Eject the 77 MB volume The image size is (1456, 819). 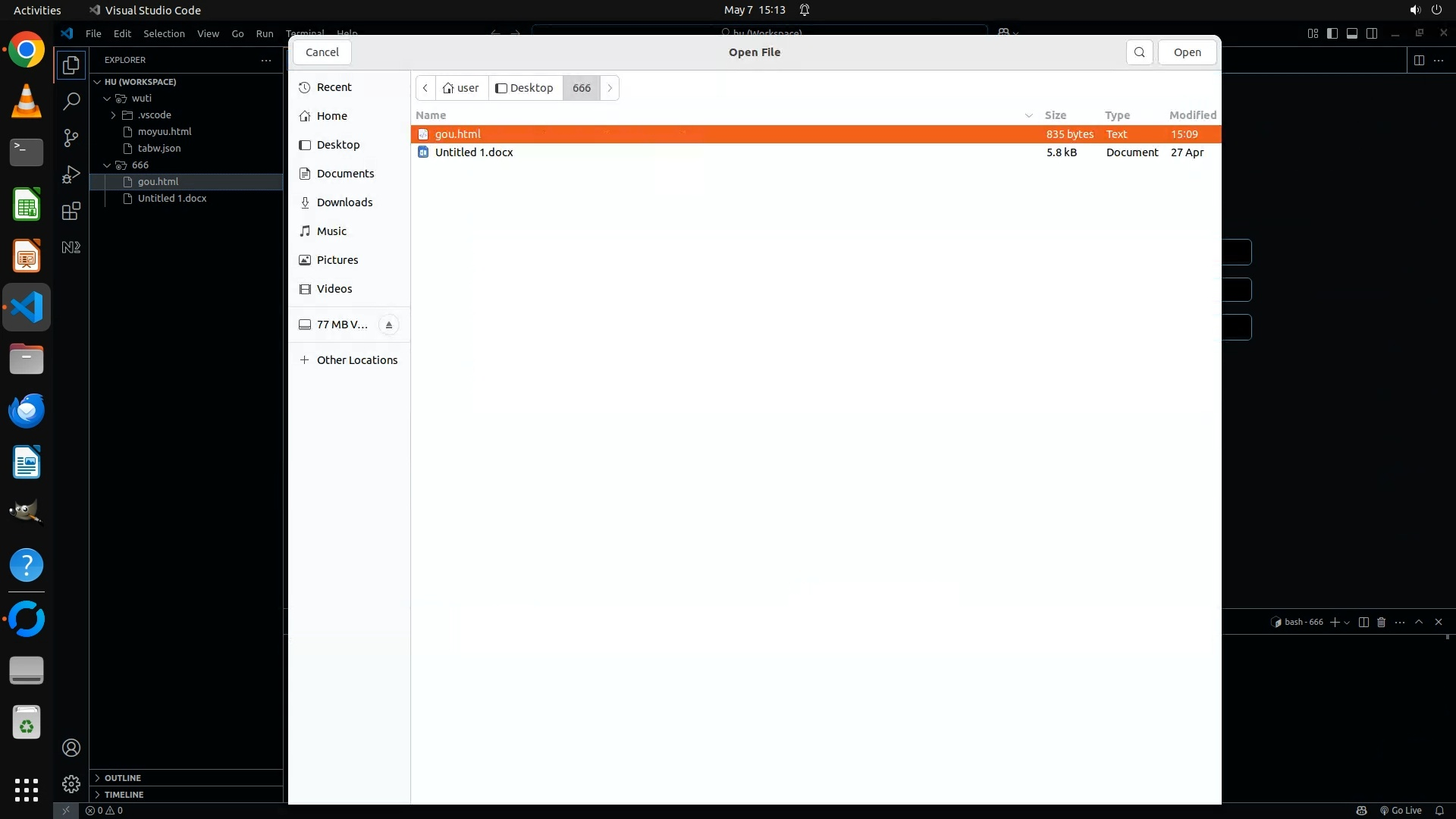[x=389, y=325]
